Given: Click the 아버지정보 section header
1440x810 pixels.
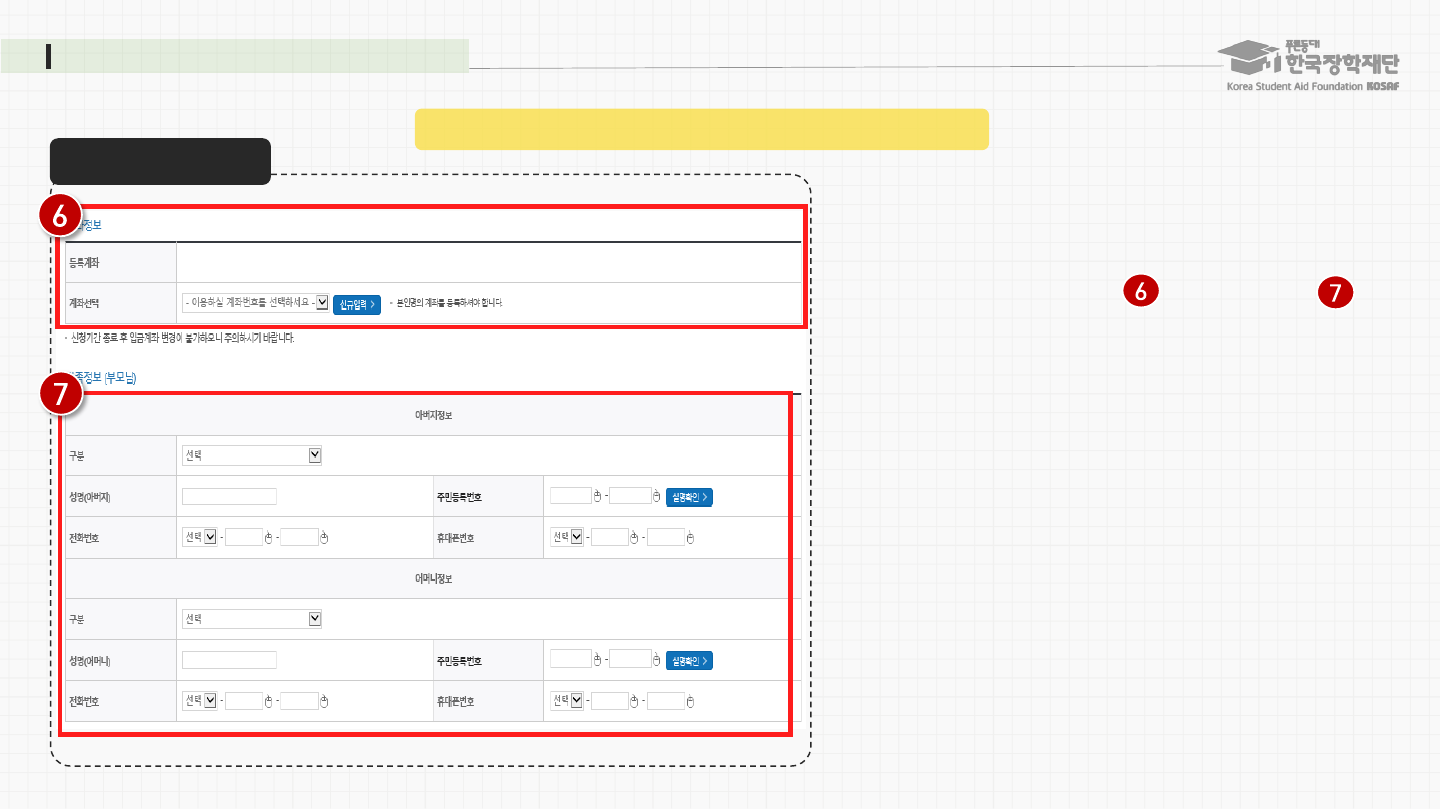Looking at the screenshot, I should (434, 415).
